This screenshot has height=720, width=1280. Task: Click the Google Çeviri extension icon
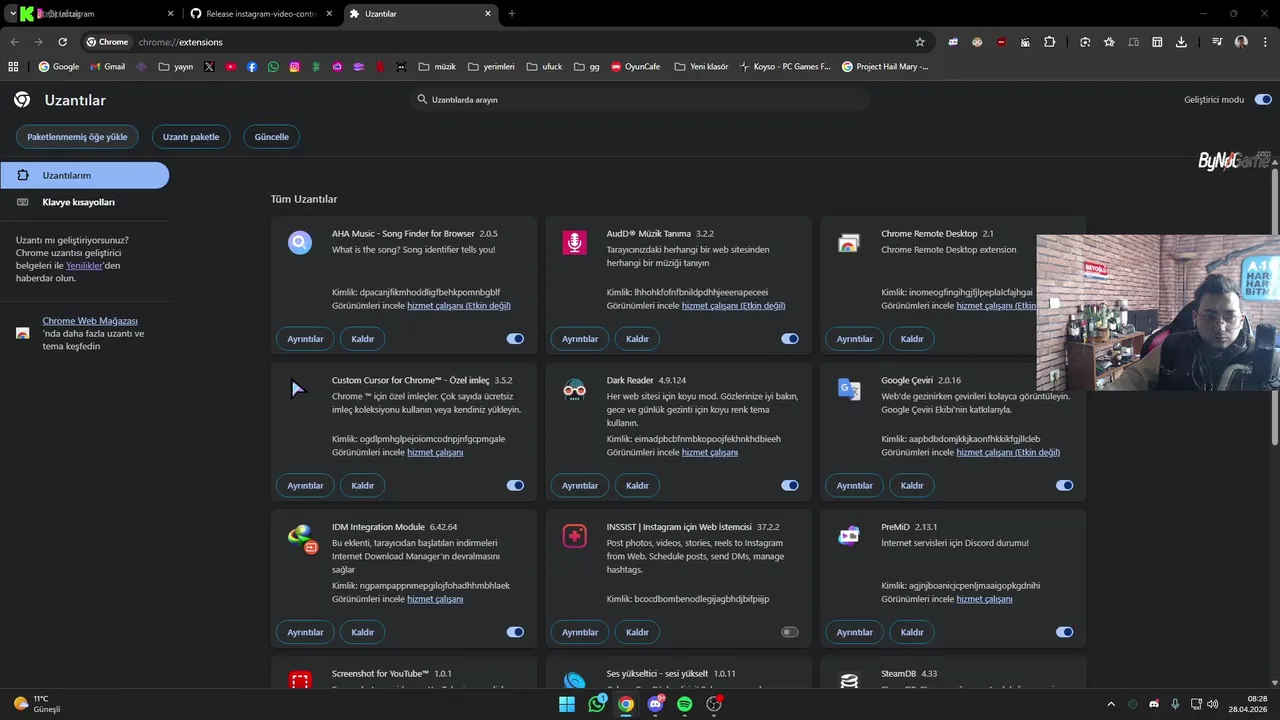(x=849, y=389)
